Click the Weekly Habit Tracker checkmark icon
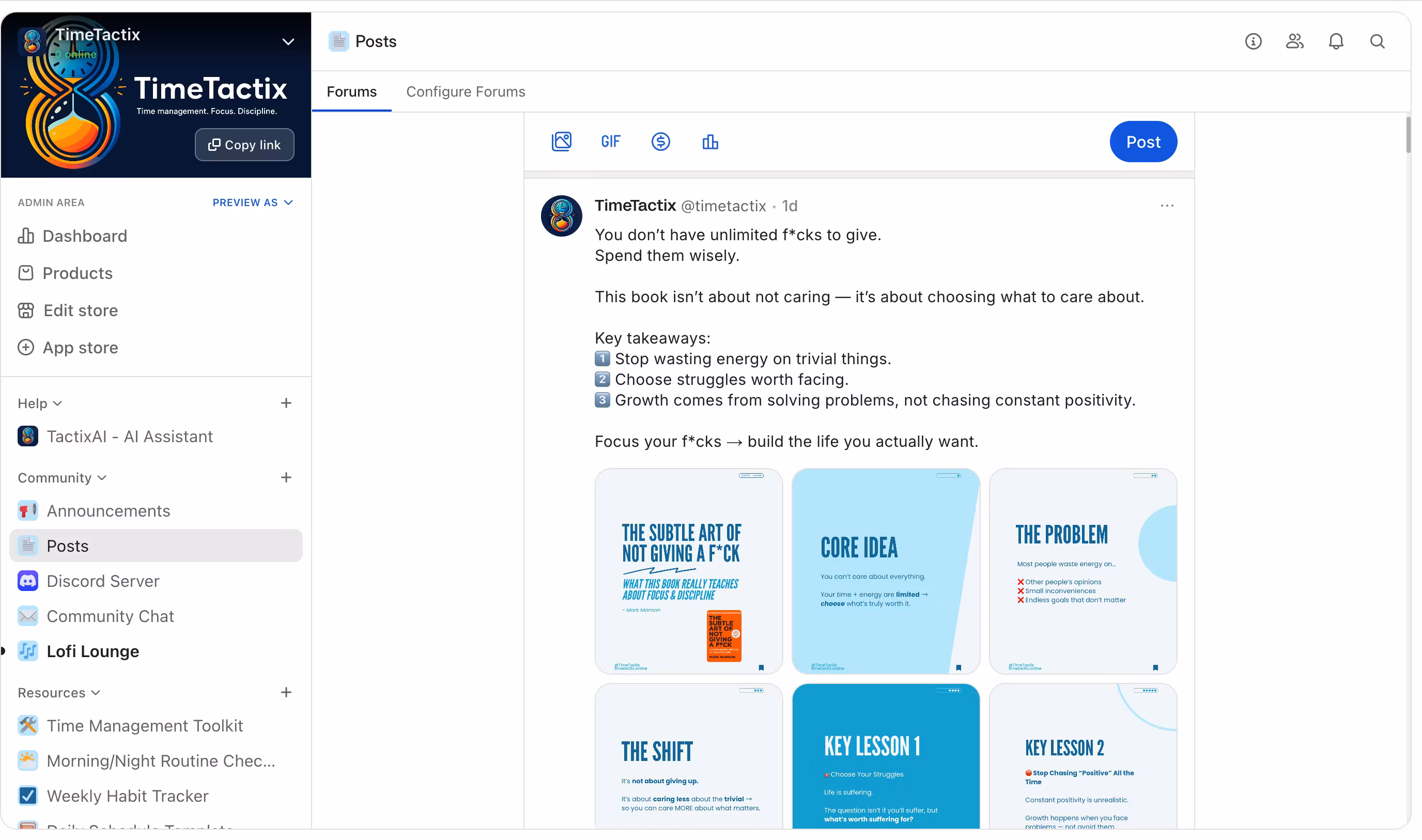Viewport: 1422px width, 840px height. 28,796
